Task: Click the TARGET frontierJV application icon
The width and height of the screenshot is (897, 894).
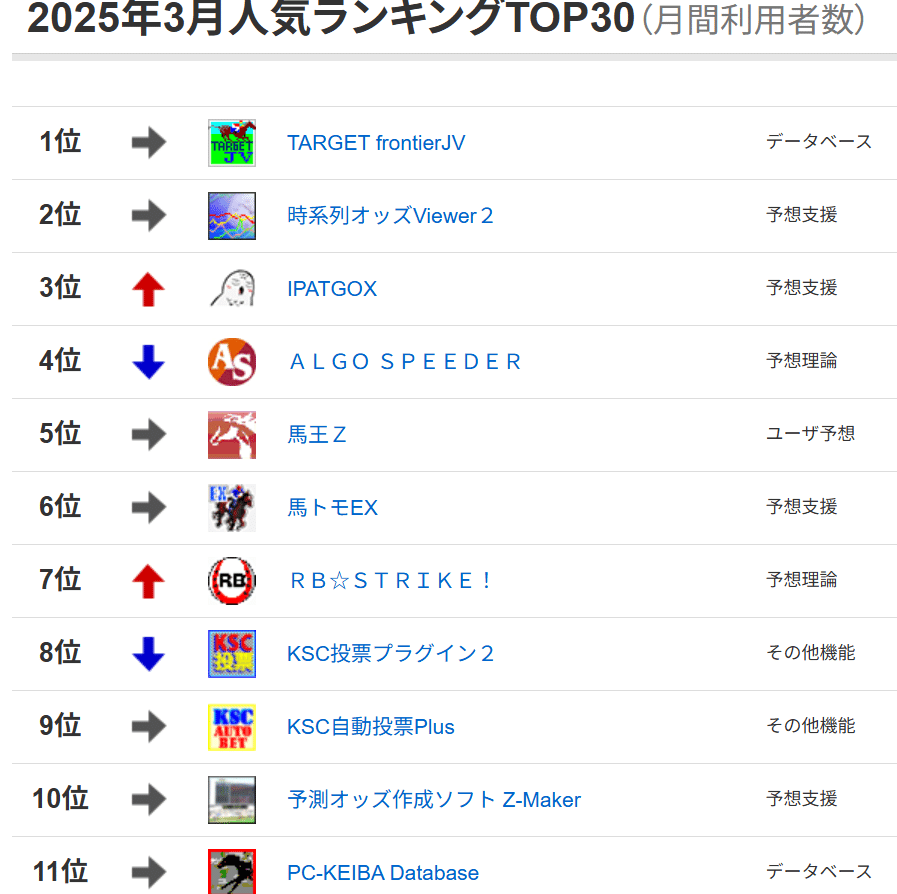Action: 231,142
